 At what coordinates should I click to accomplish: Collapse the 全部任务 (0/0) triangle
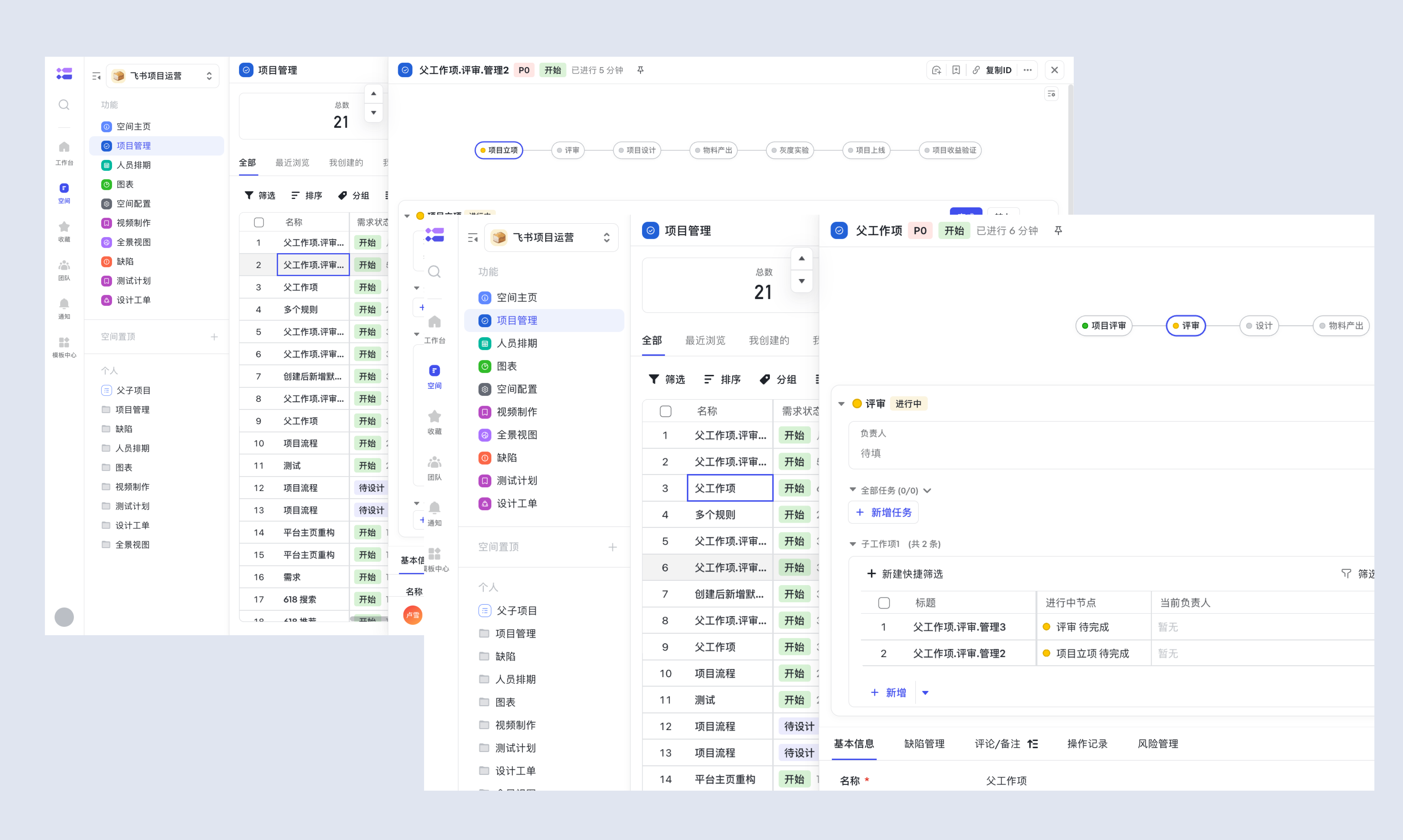pyautogui.click(x=853, y=490)
